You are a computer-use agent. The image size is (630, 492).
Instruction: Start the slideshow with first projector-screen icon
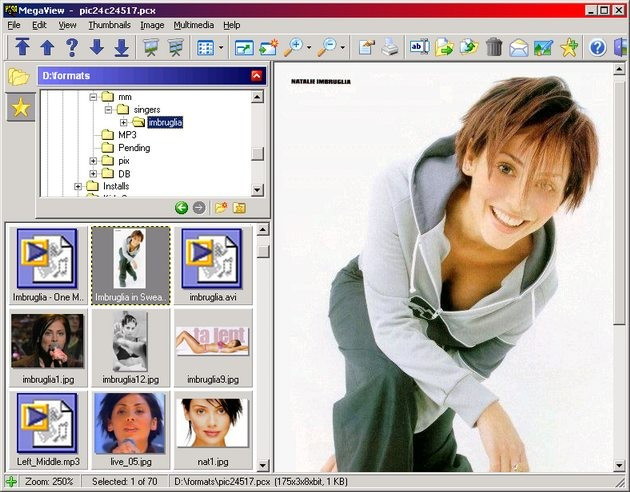click(x=151, y=47)
